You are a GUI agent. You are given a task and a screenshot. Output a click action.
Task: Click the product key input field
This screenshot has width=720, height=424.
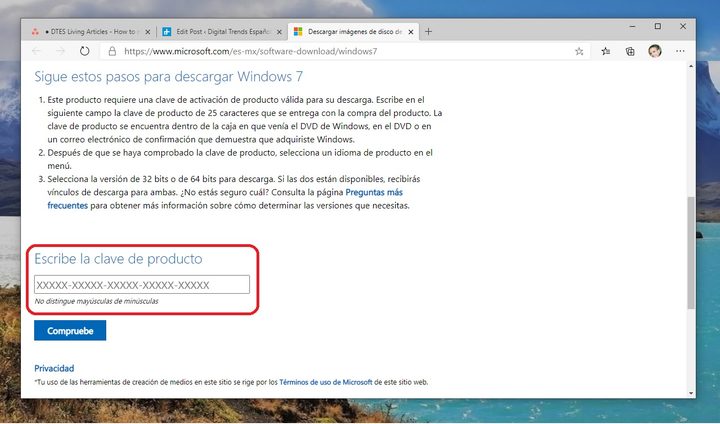tap(142, 284)
